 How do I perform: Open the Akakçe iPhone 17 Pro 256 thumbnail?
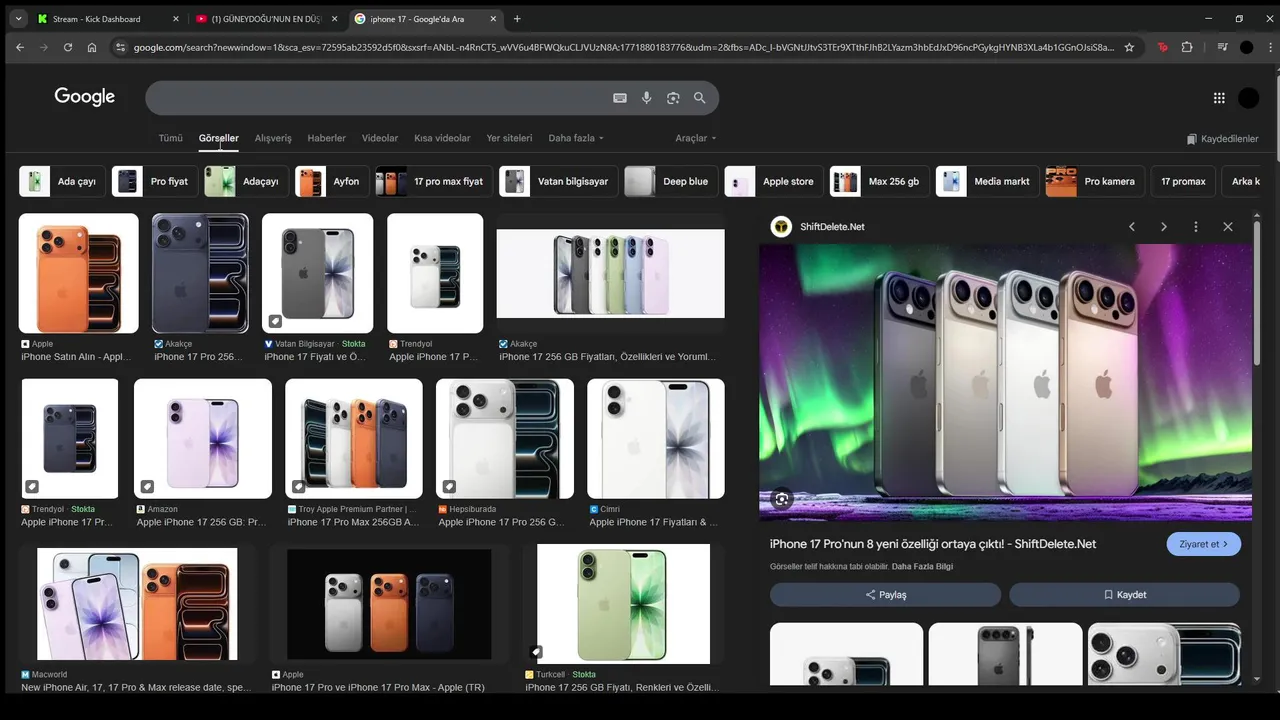click(200, 273)
